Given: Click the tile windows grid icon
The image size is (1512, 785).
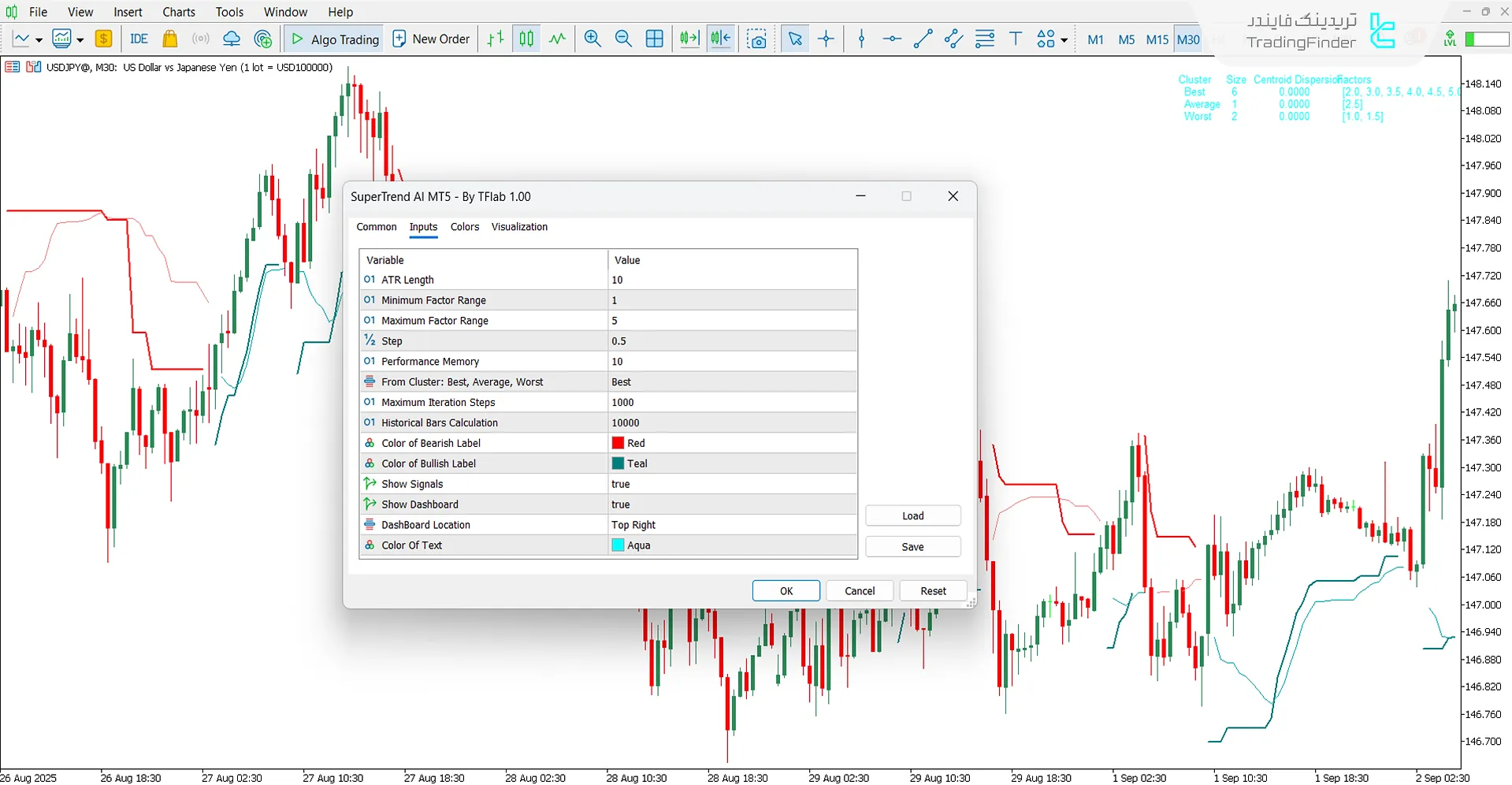Looking at the screenshot, I should (x=654, y=39).
